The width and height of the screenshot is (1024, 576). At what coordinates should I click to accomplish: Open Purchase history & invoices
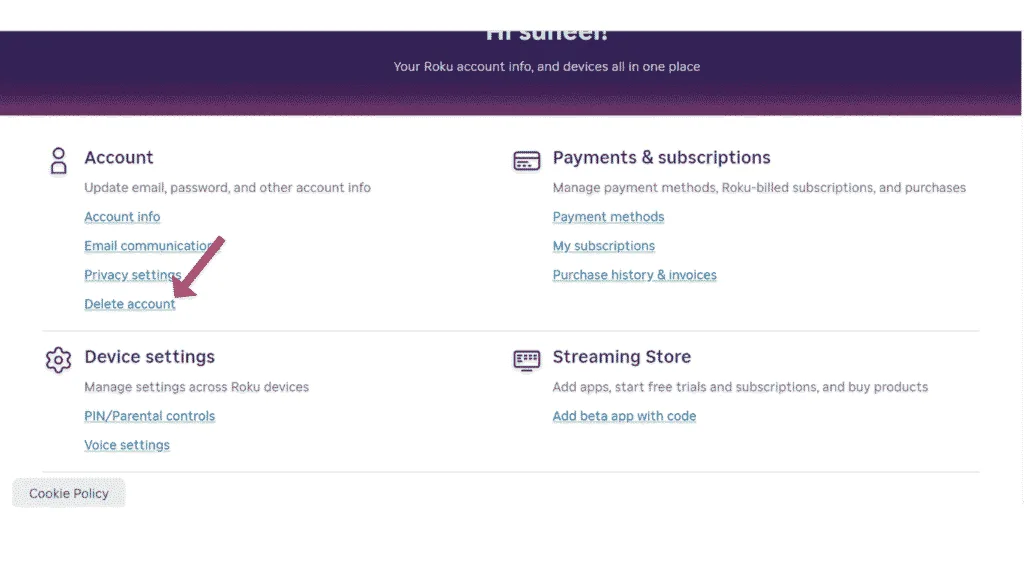click(x=634, y=275)
